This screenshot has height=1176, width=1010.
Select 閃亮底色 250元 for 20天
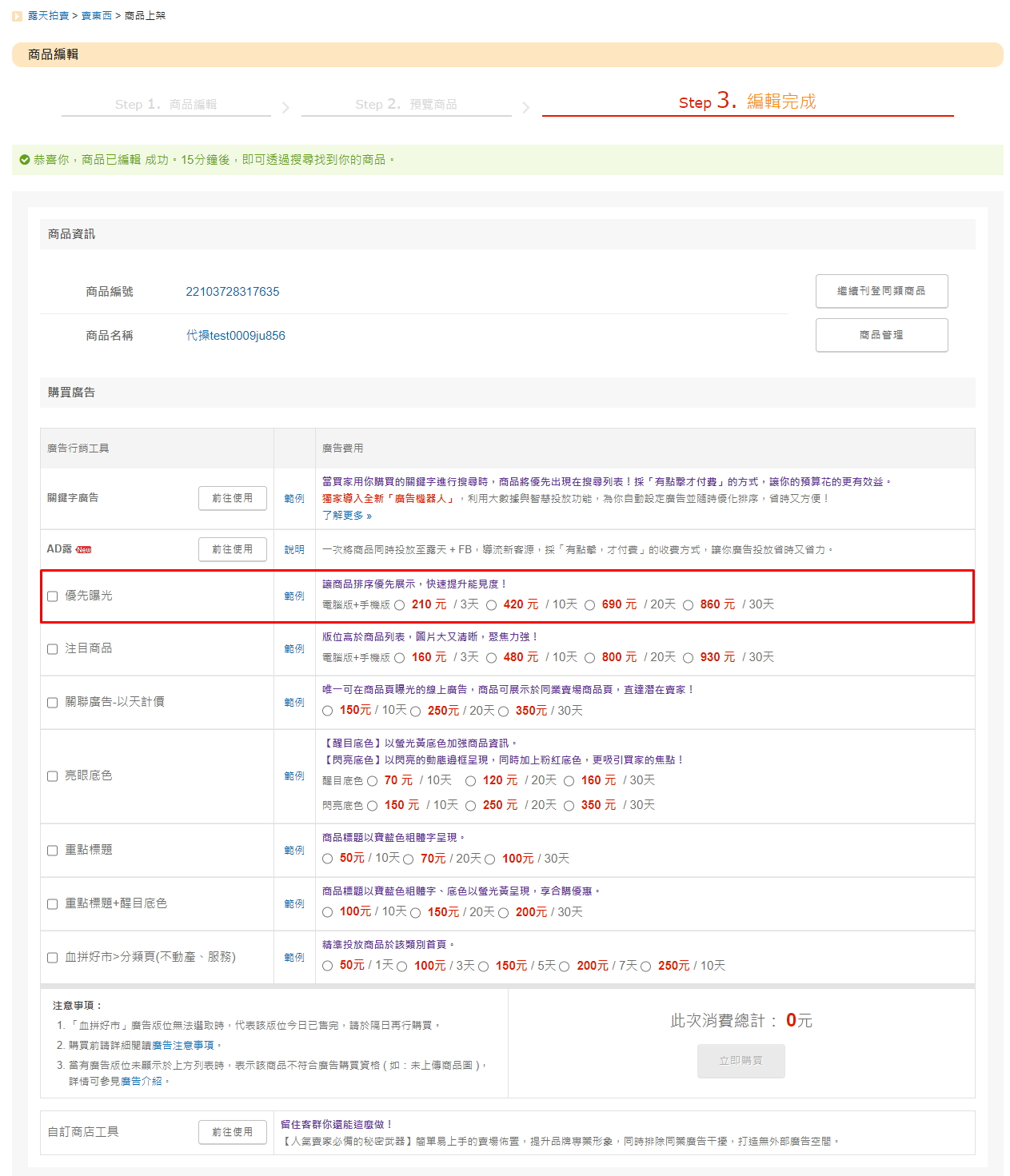tap(471, 806)
